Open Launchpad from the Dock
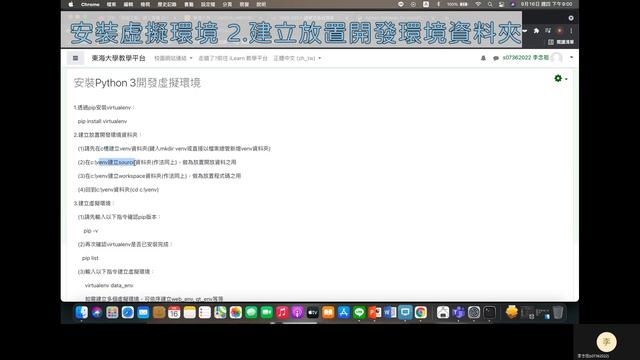The height and width of the screenshot is (360, 640). [112, 313]
